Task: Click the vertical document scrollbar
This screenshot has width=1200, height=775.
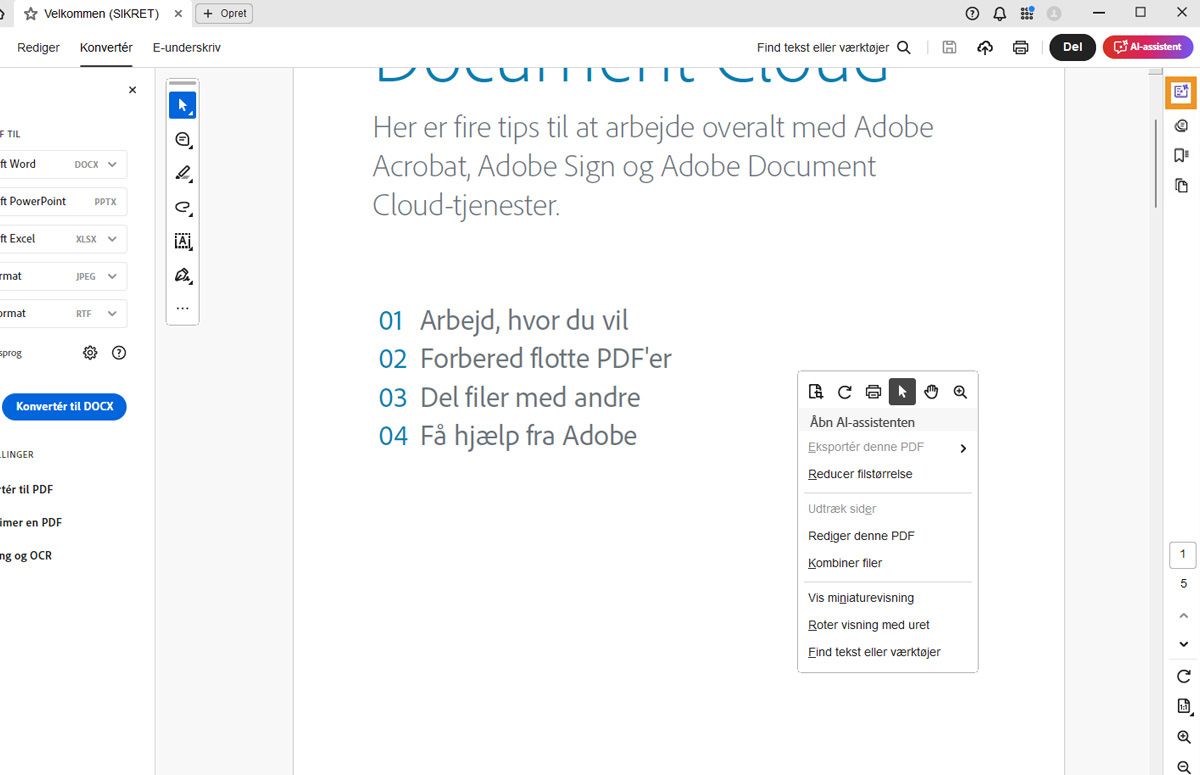Action: (1158, 164)
